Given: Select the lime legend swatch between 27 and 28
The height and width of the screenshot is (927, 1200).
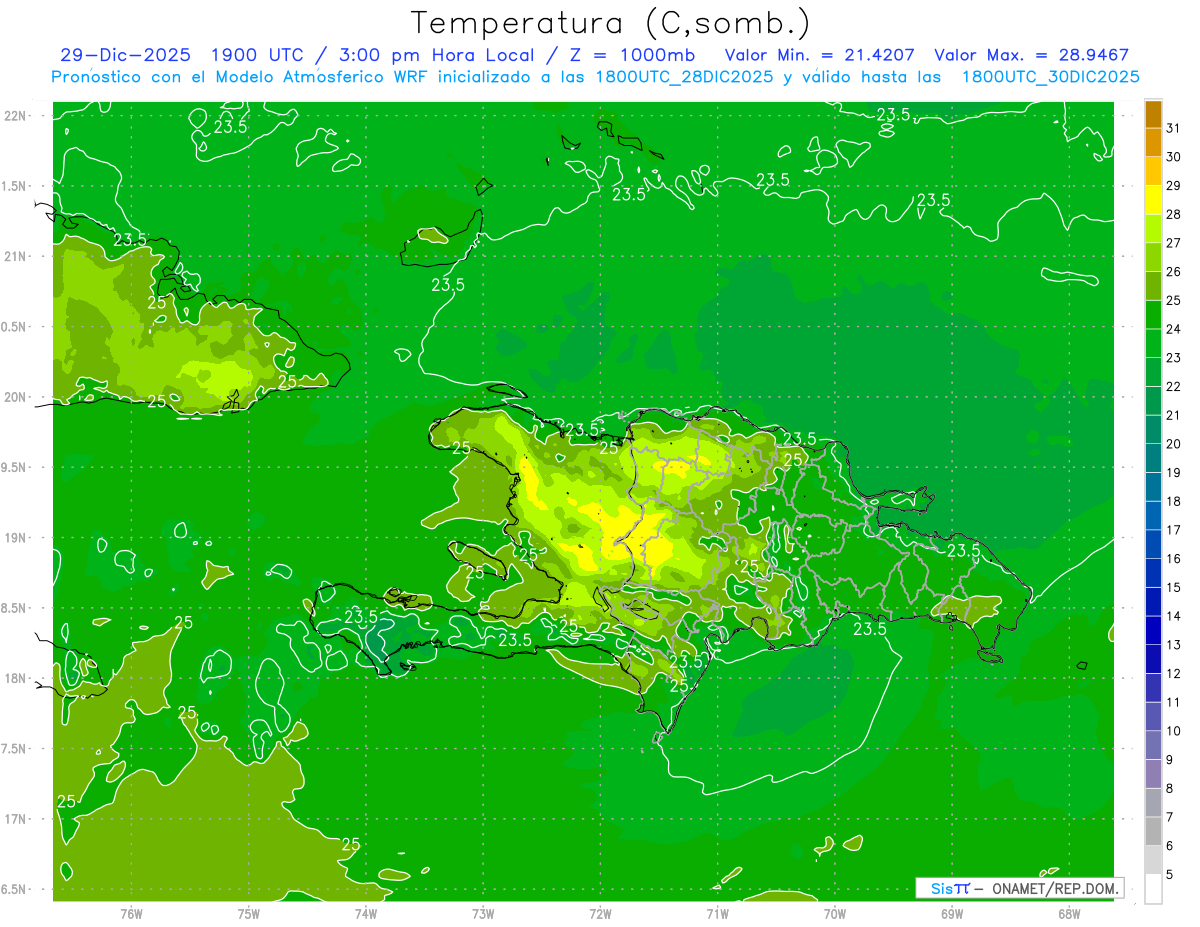Looking at the screenshot, I should tap(1153, 228).
